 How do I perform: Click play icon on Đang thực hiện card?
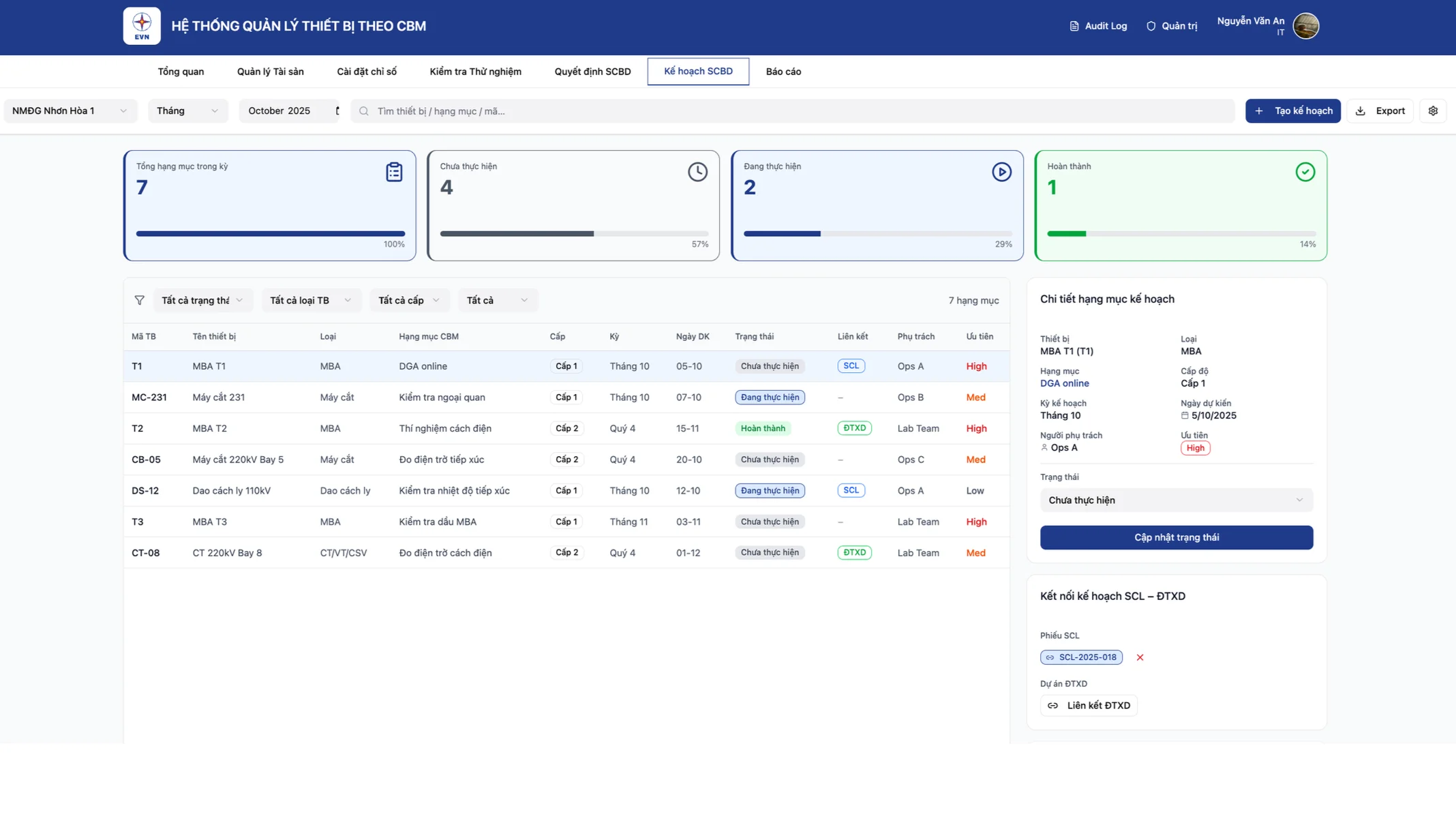tap(1001, 172)
